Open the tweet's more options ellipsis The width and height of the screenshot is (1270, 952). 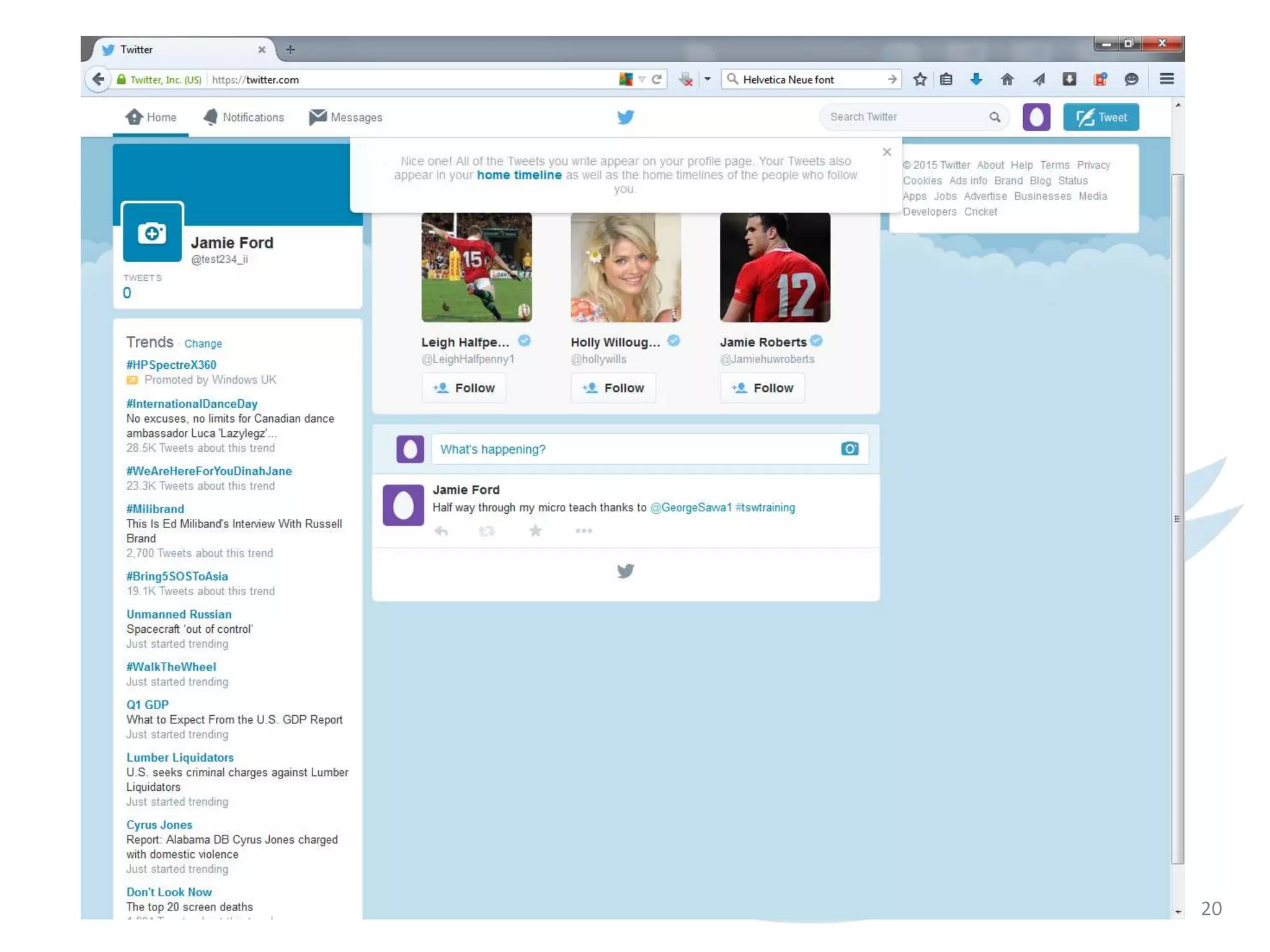[x=584, y=531]
